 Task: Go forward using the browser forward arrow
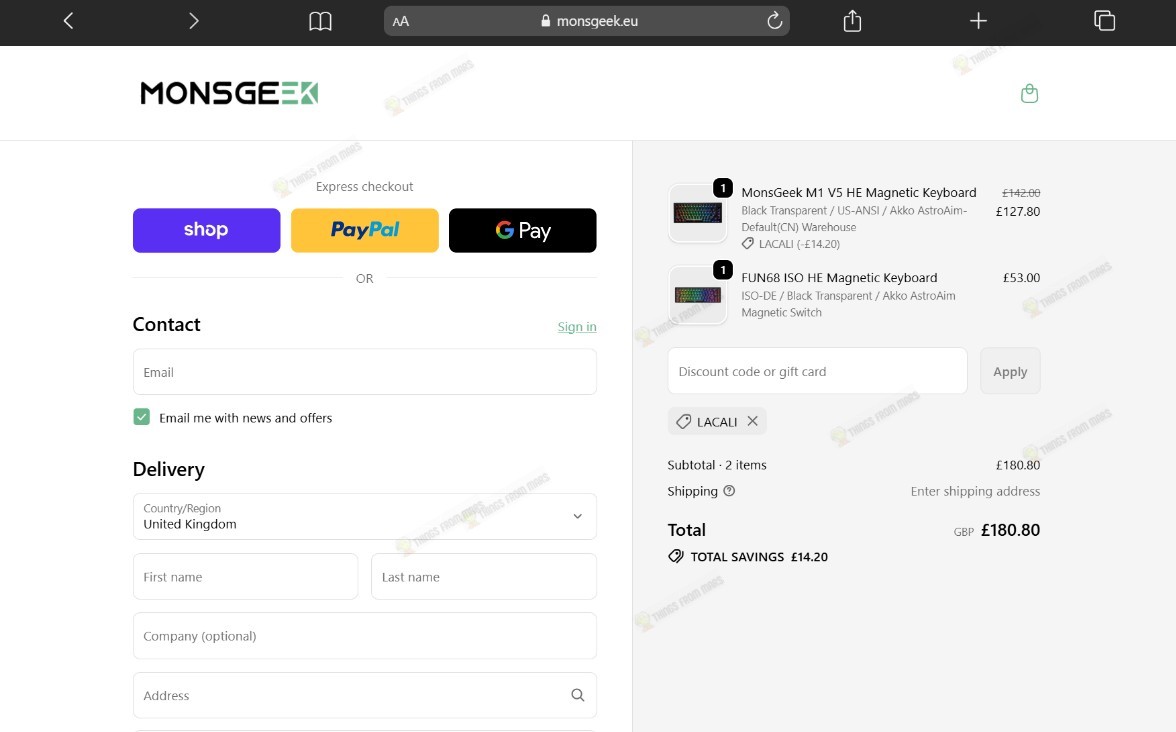click(x=194, y=21)
